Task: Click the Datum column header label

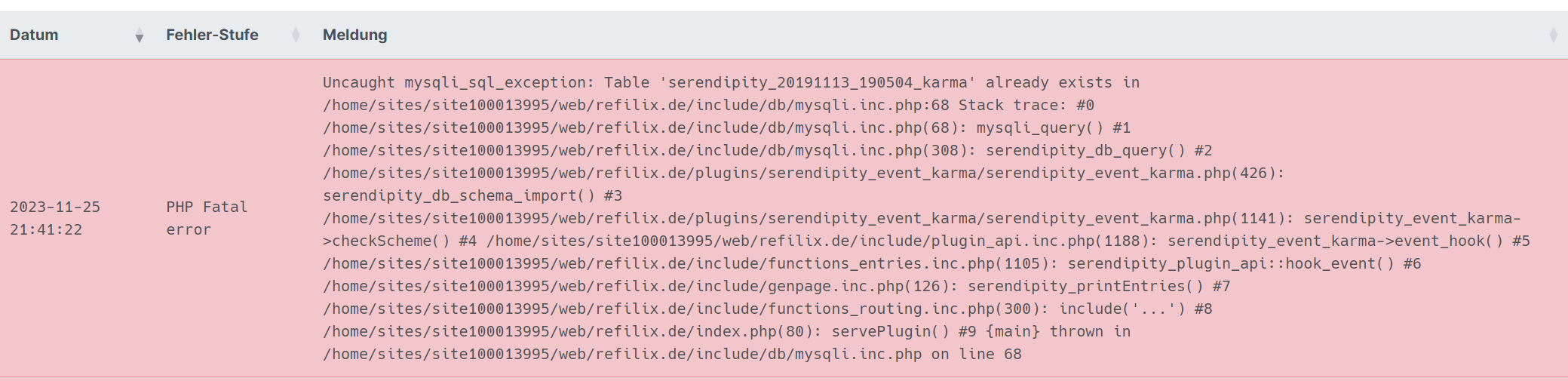Action: [34, 35]
